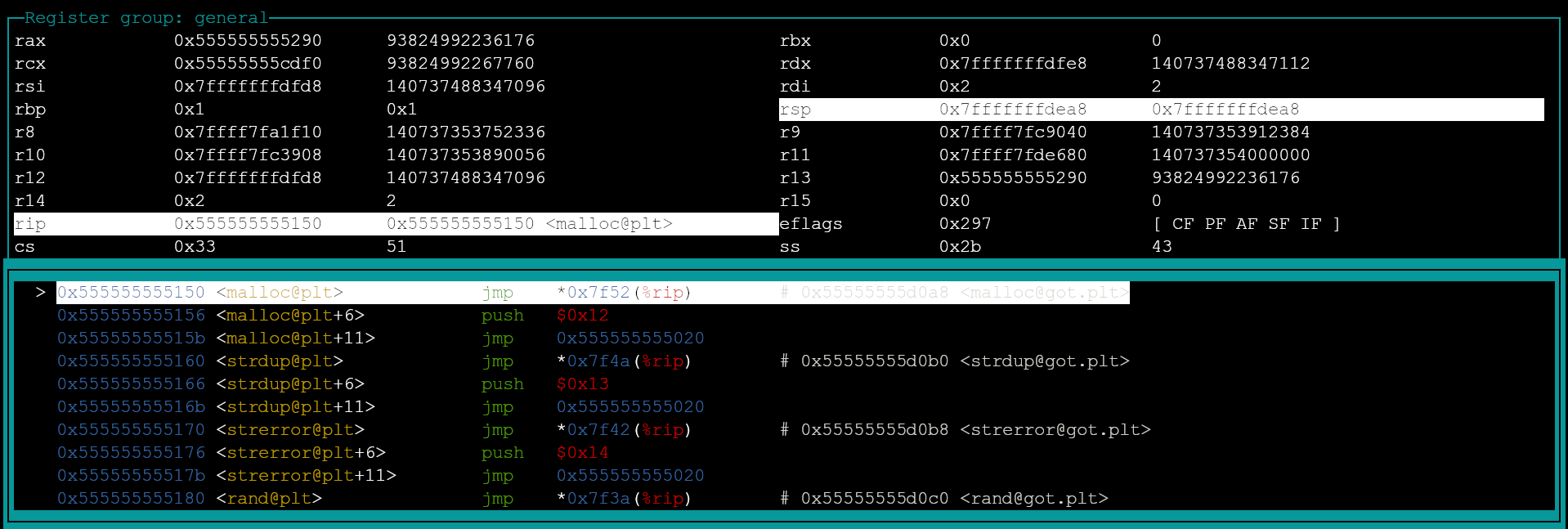Click the eflags flag list CF PF AF SF IF
This screenshot has height=529, width=1568.
click(1246, 224)
